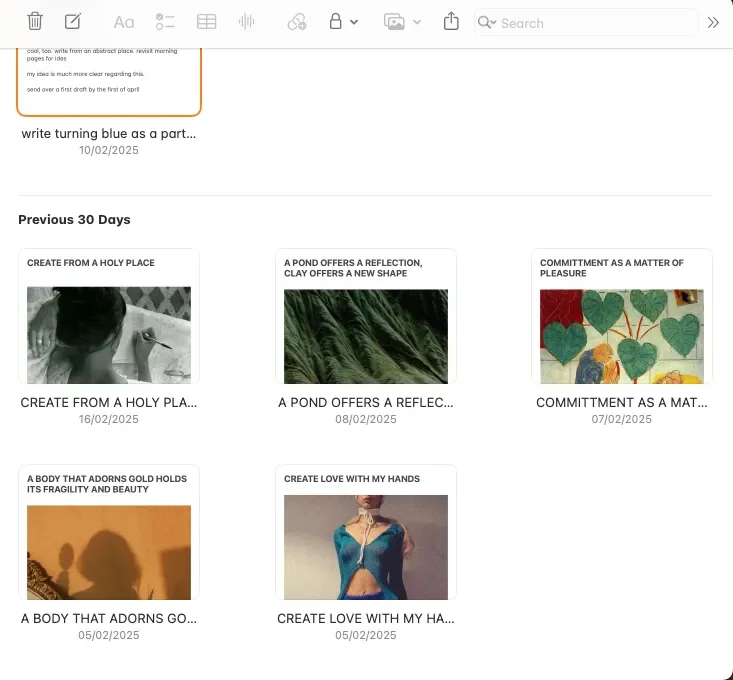Select title 'A BODY THAT ADORNS GO...'

click(x=109, y=618)
